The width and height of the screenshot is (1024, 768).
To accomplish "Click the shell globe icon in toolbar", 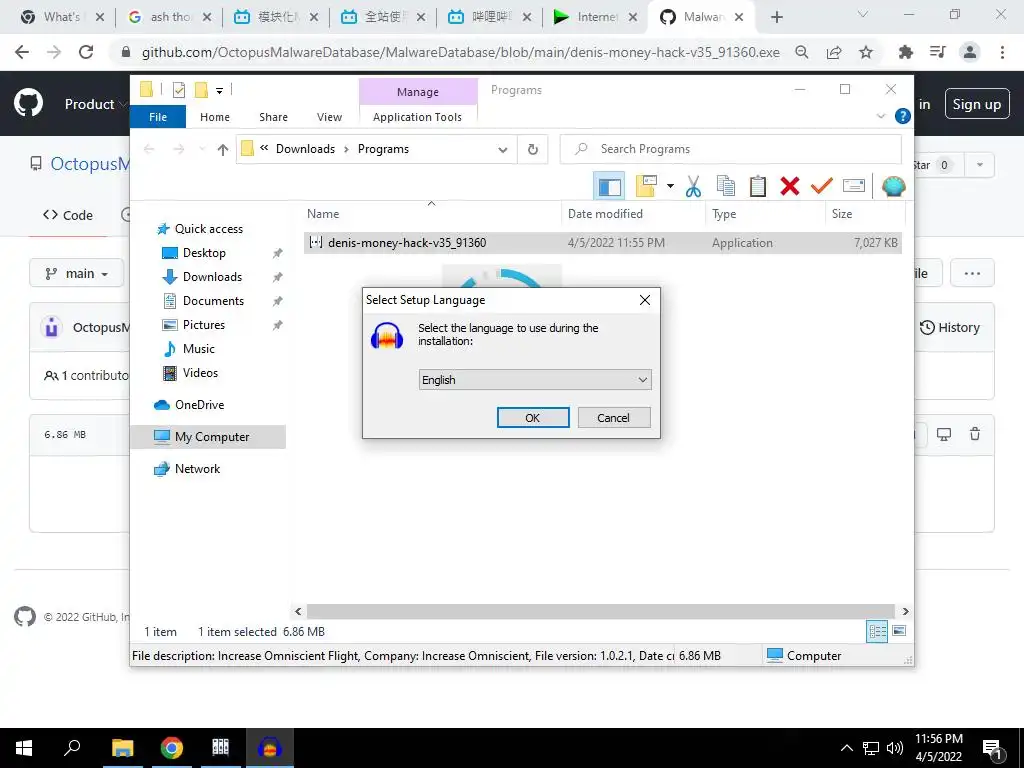I will pos(893,187).
